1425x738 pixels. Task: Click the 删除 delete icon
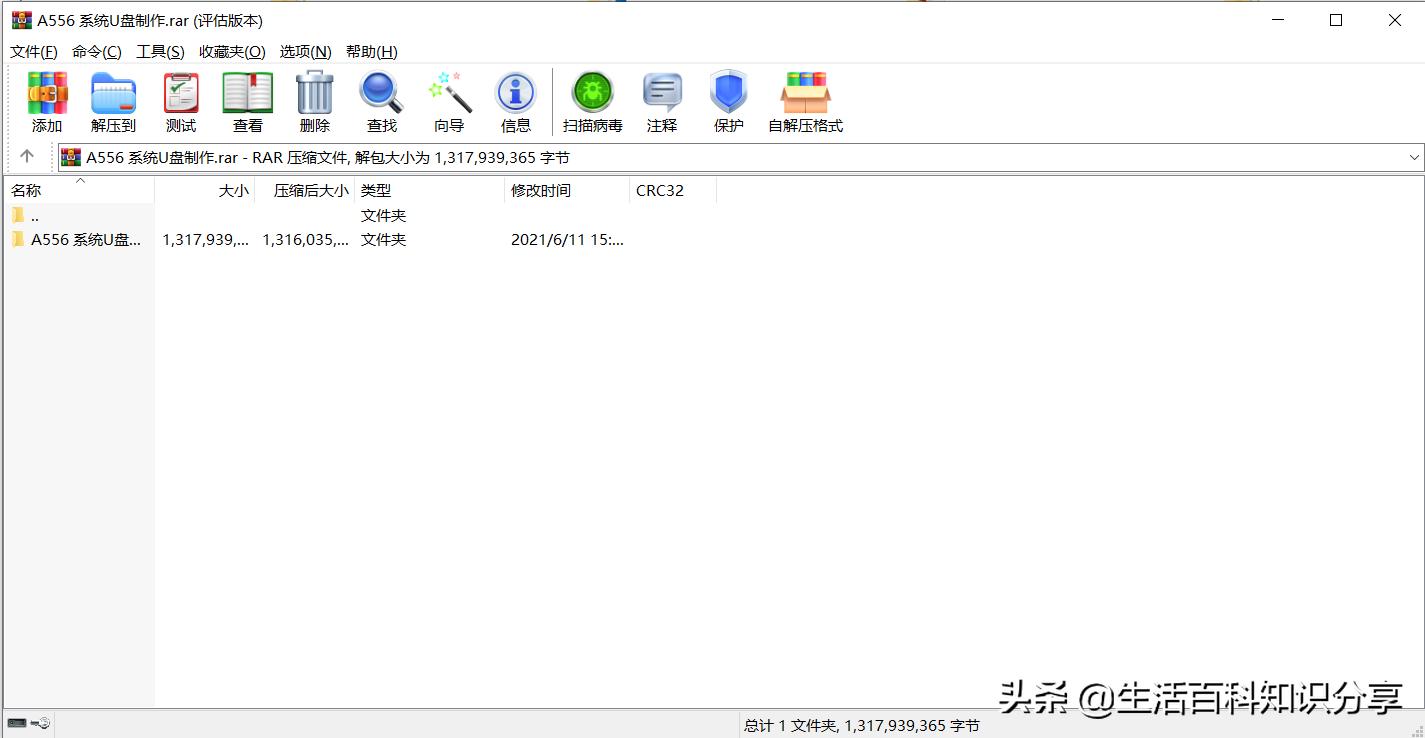[314, 100]
